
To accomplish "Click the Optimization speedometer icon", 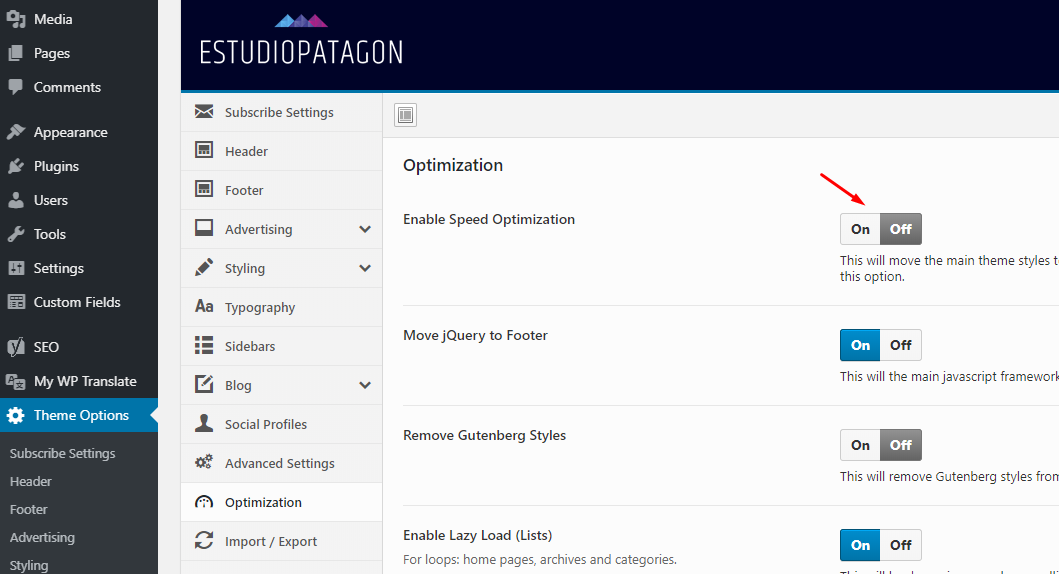I will 204,502.
